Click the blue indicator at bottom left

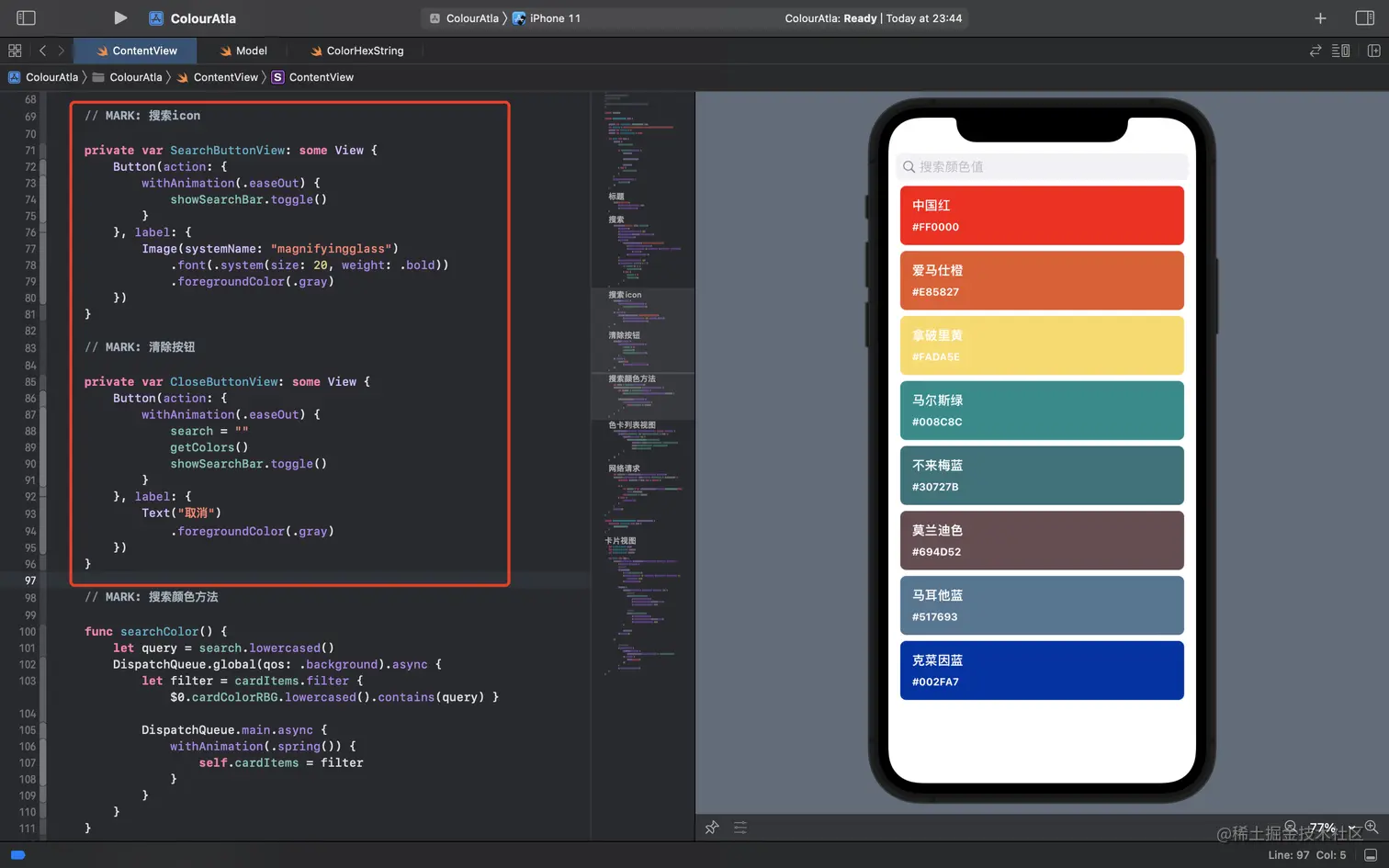(x=17, y=855)
